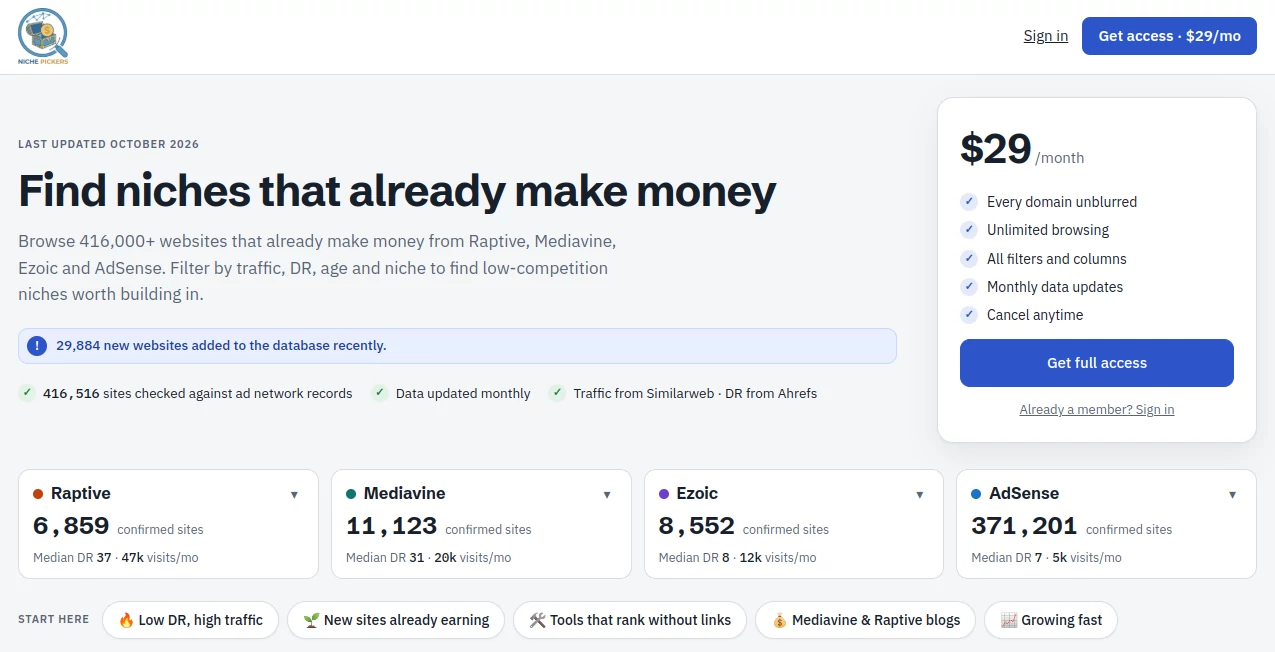
Task: Click Get access · $29/mo button
Action: click(1169, 36)
